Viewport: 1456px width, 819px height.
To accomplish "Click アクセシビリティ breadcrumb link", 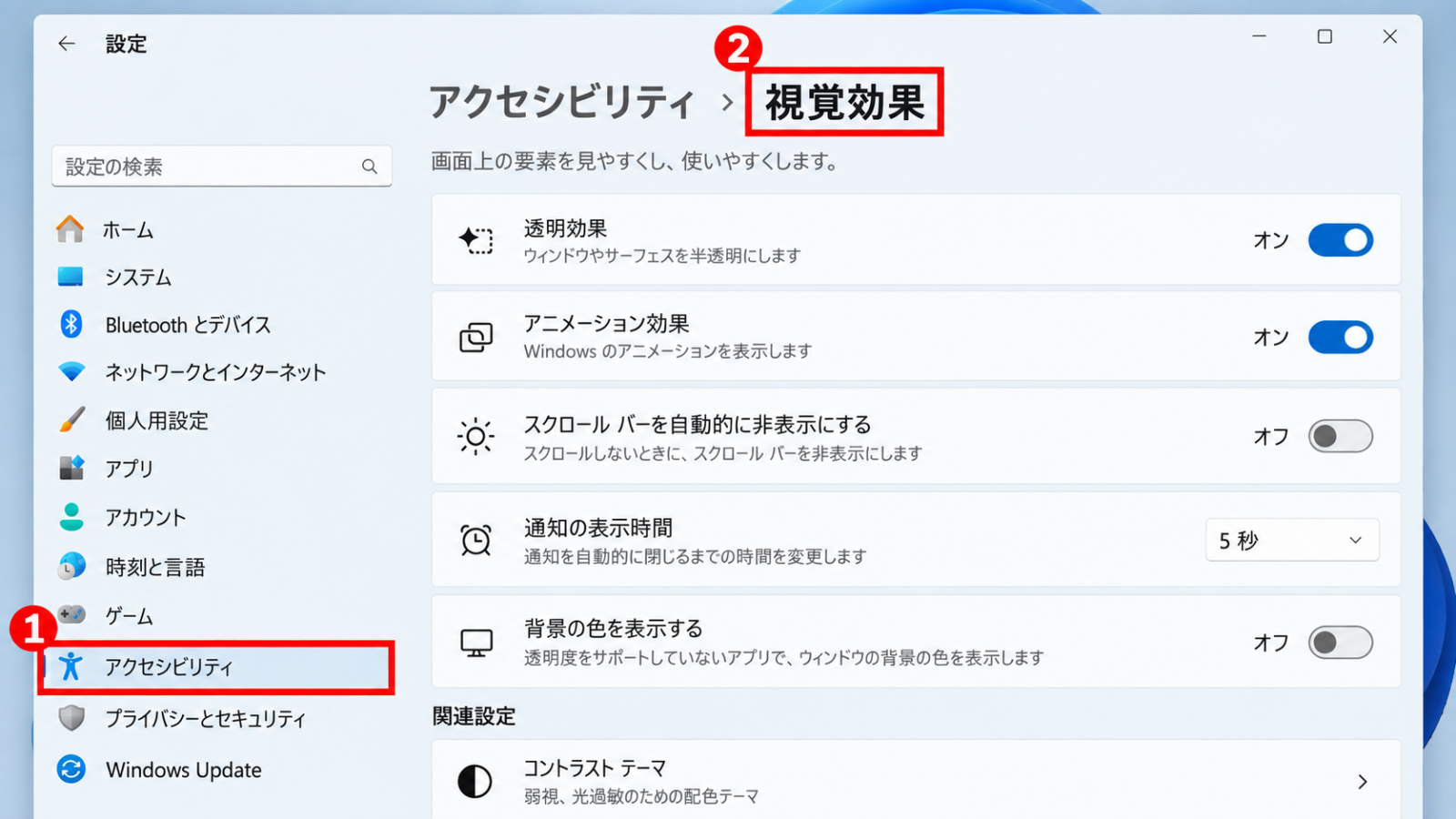I will click(562, 101).
